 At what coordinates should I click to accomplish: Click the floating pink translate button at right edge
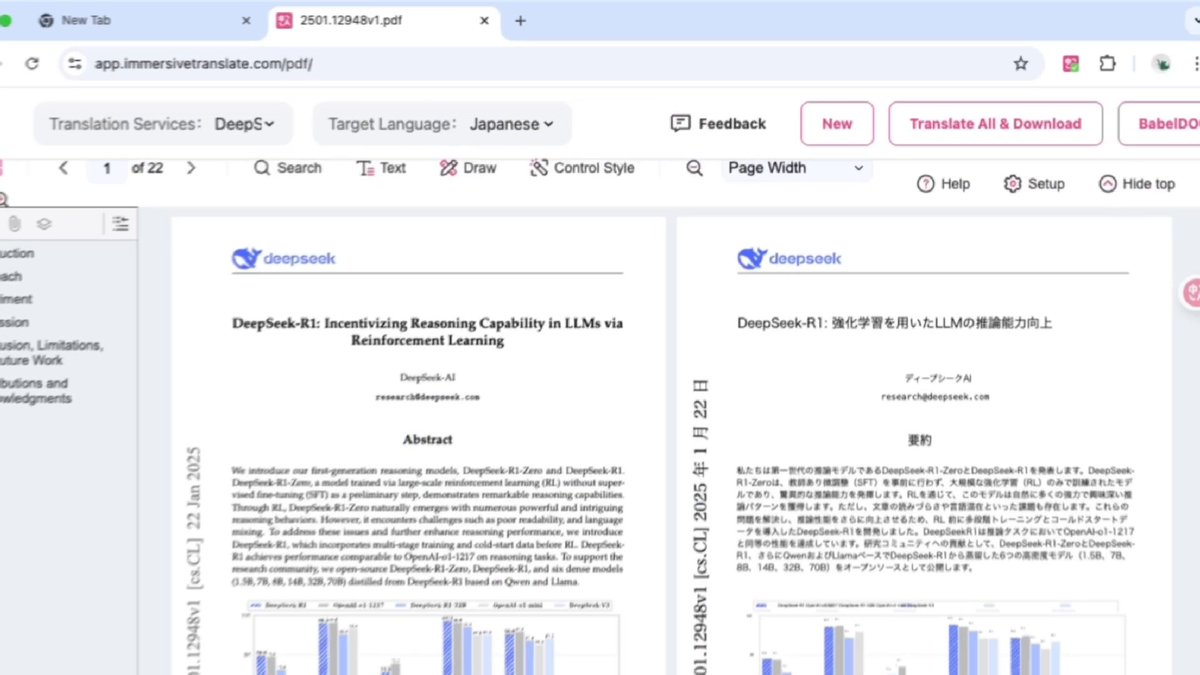click(1191, 293)
